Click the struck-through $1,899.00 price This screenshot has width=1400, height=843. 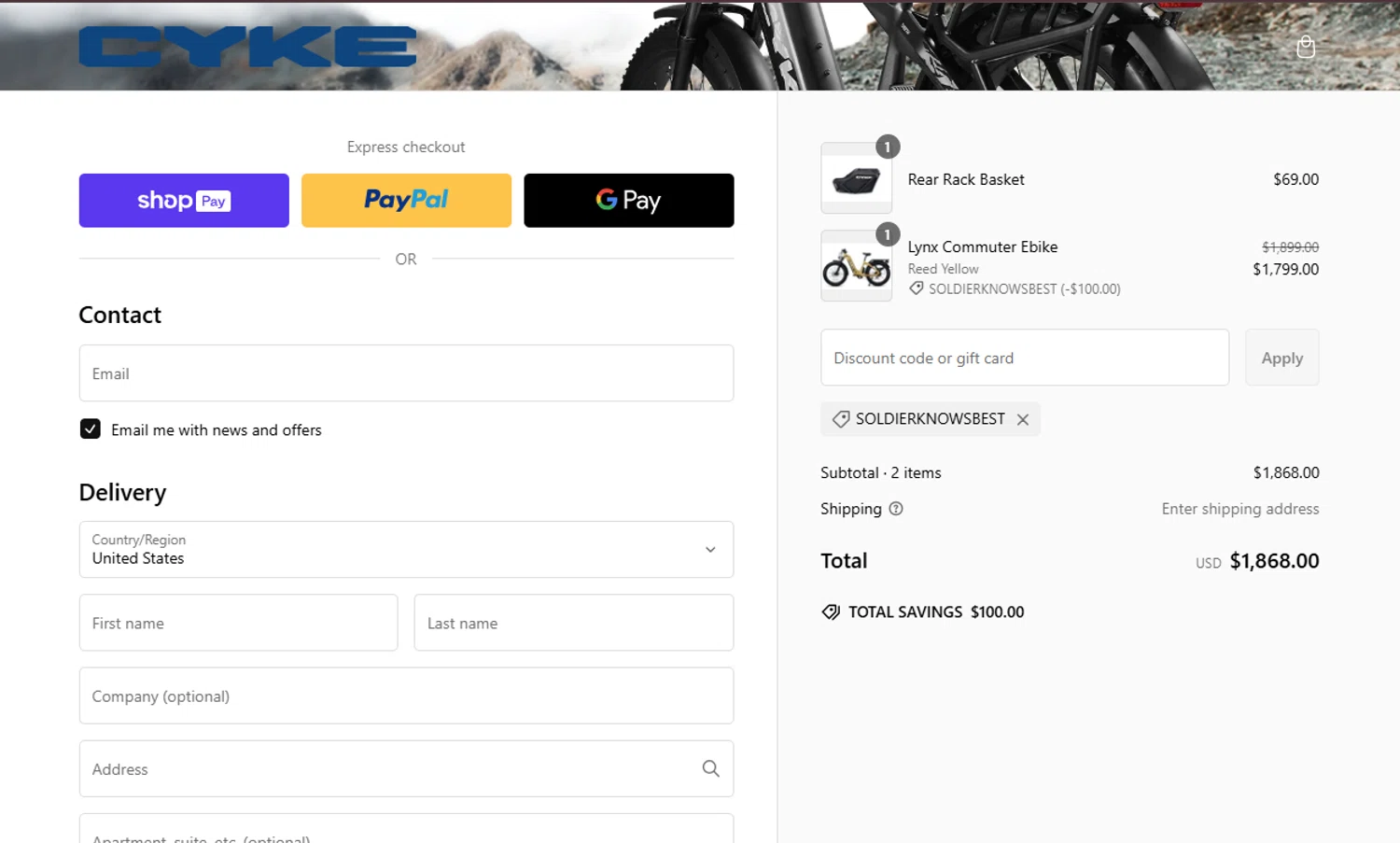tap(1290, 247)
